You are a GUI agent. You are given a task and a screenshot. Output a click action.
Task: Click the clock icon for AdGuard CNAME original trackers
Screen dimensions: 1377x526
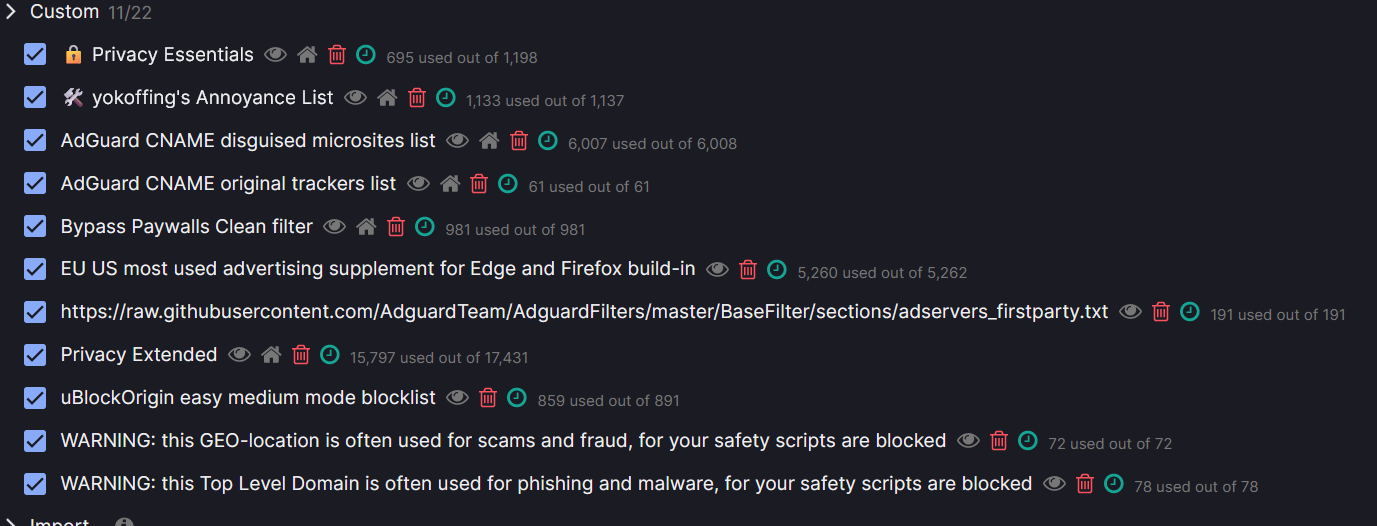point(508,184)
